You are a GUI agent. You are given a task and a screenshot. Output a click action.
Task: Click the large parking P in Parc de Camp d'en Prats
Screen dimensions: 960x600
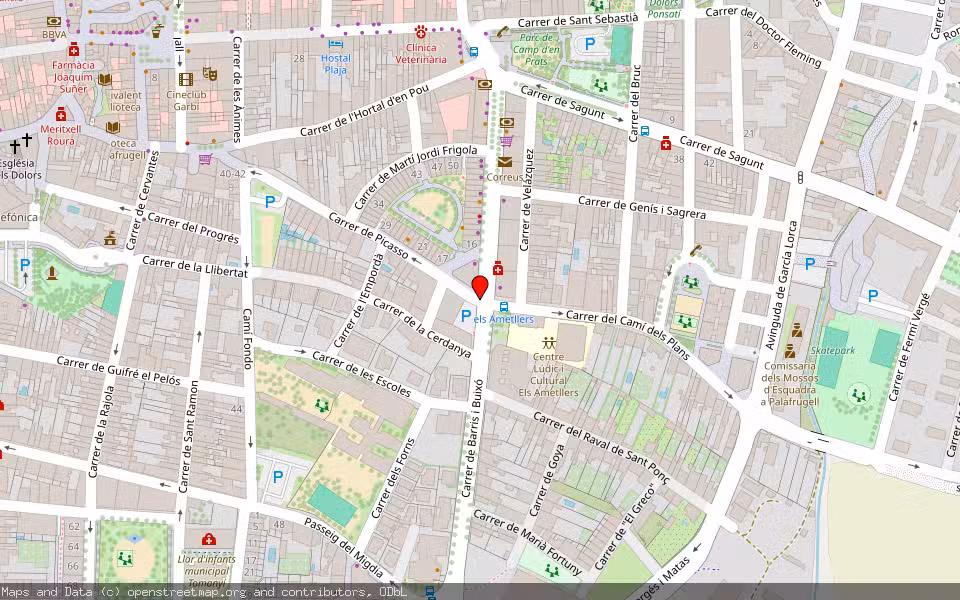589,43
